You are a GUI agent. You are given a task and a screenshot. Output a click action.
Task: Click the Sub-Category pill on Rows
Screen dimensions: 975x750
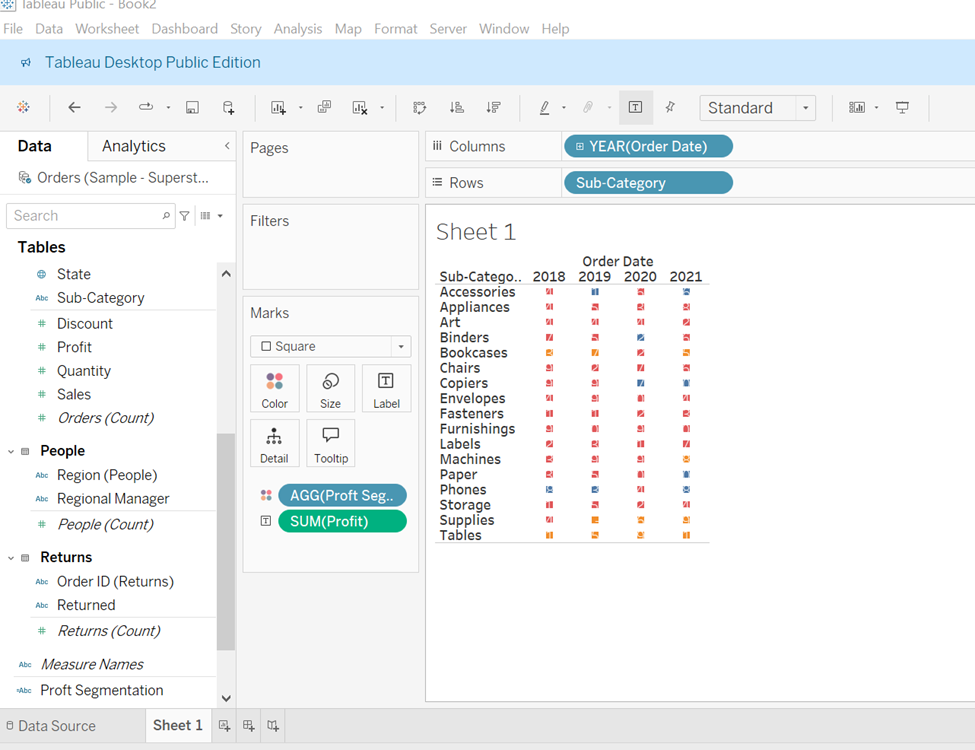(648, 183)
